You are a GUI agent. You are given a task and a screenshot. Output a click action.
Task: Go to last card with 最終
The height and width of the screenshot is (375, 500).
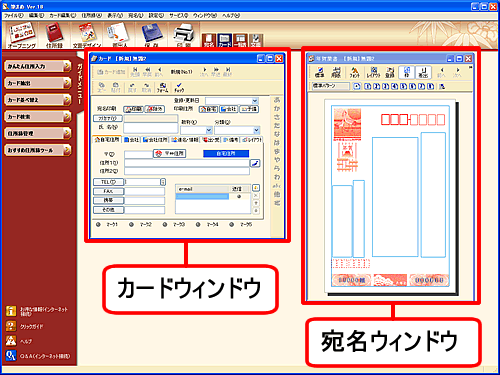pyautogui.click(x=227, y=72)
